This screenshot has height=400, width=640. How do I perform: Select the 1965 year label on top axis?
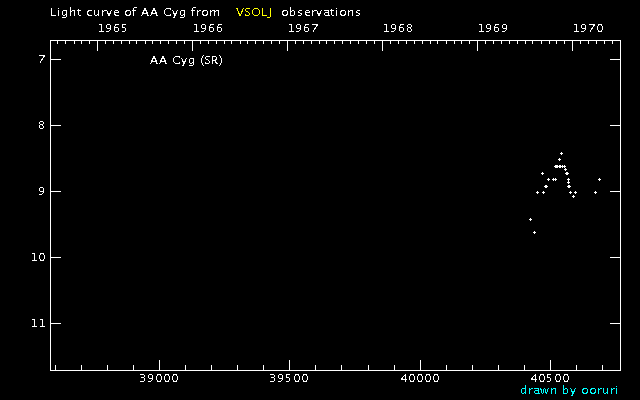[112, 28]
